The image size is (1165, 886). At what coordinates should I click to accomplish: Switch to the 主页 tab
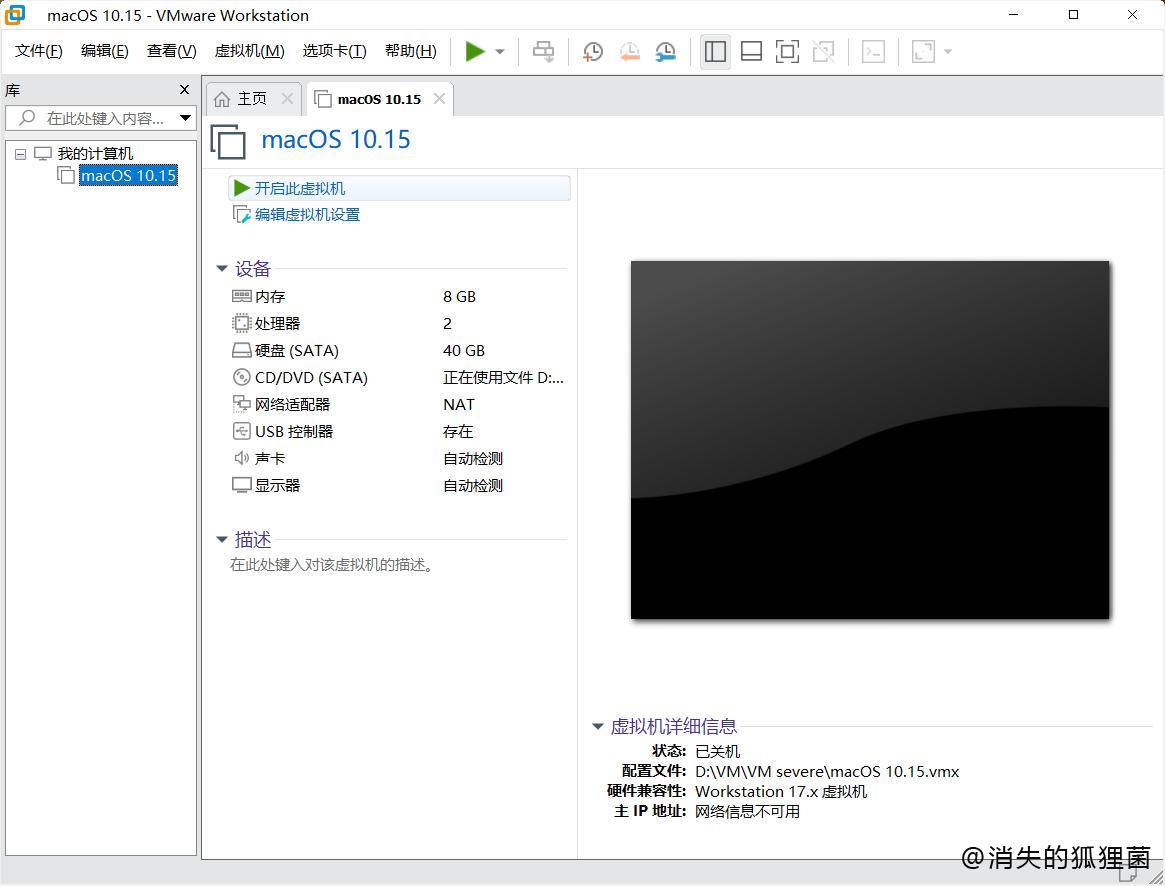pos(251,99)
